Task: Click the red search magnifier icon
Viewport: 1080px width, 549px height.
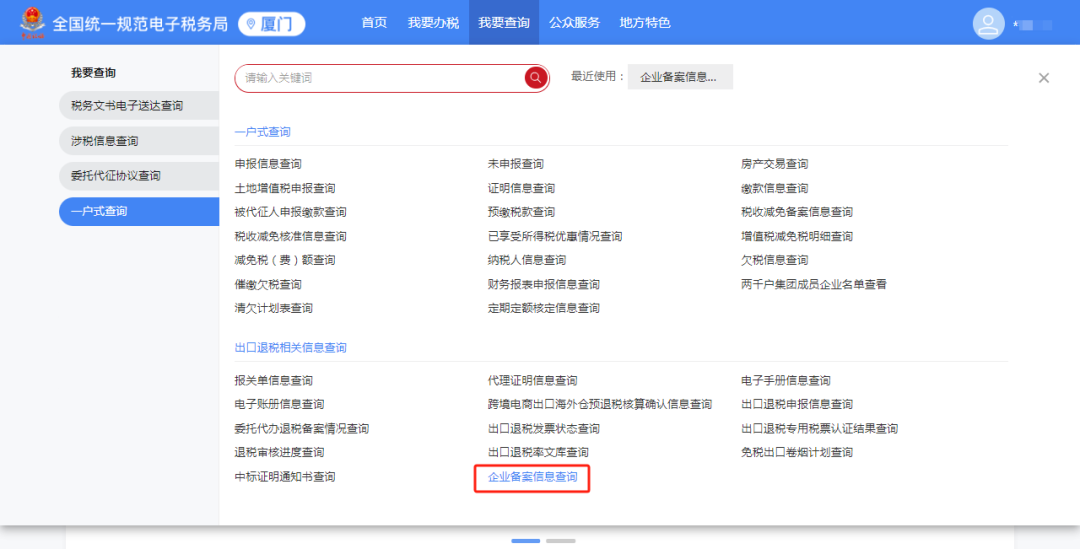Action: pyautogui.click(x=535, y=78)
